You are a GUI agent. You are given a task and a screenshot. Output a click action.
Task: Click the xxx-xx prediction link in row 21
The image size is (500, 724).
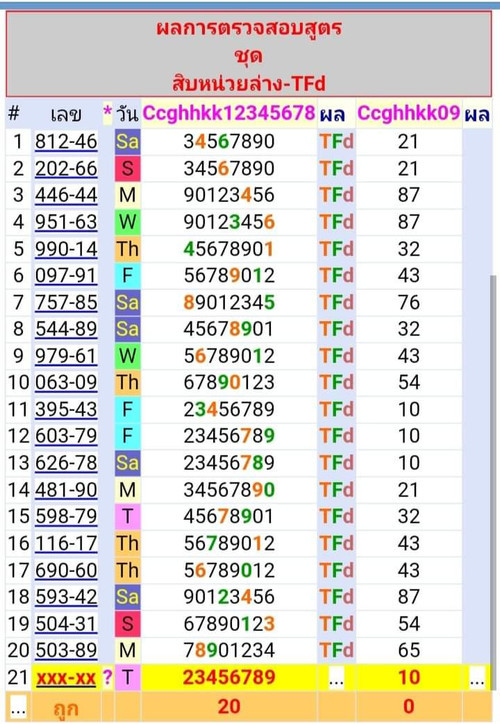tap(66, 678)
